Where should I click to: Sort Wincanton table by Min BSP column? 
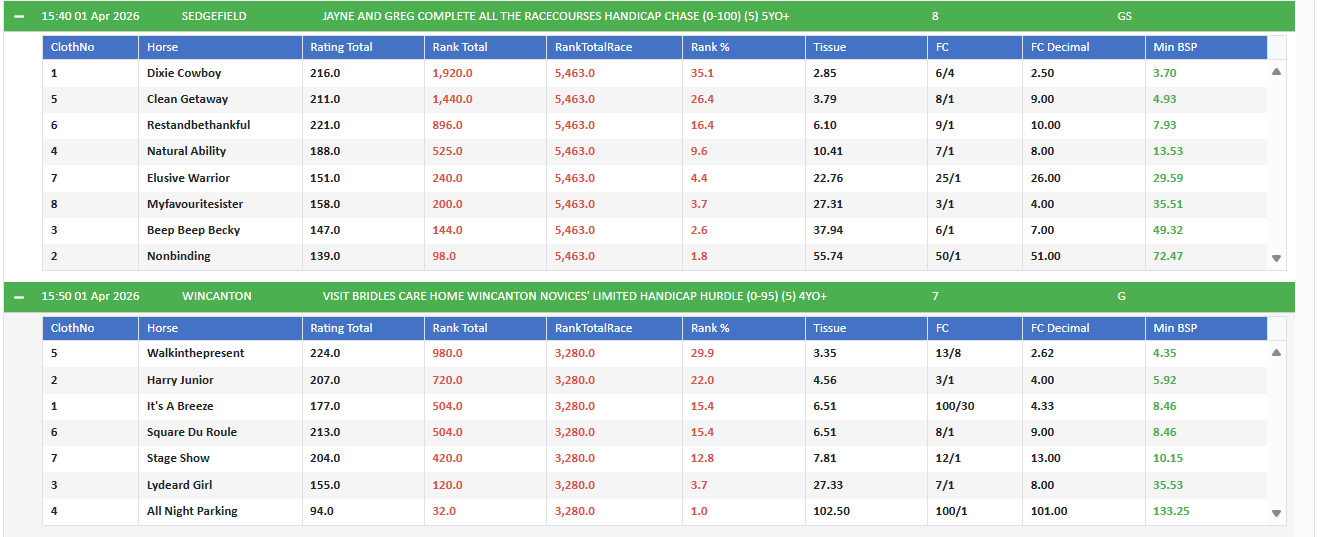[x=1175, y=328]
